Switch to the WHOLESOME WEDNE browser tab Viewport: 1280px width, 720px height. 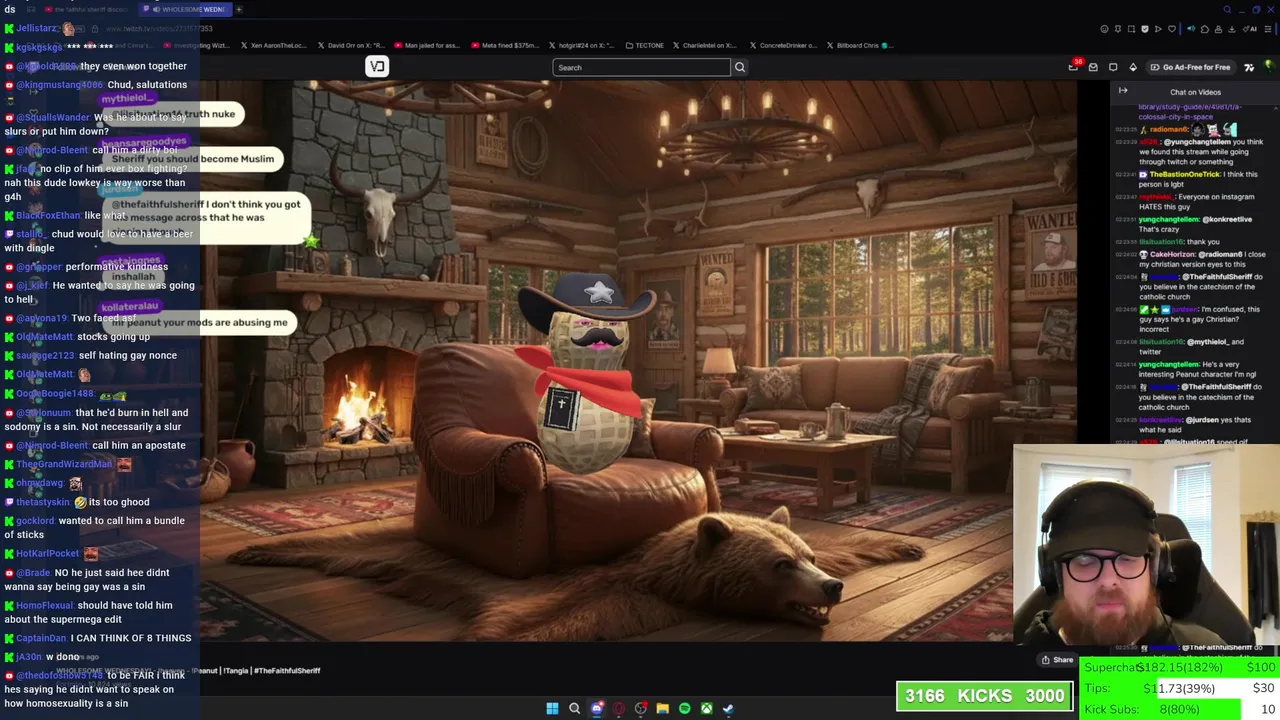[x=184, y=9]
